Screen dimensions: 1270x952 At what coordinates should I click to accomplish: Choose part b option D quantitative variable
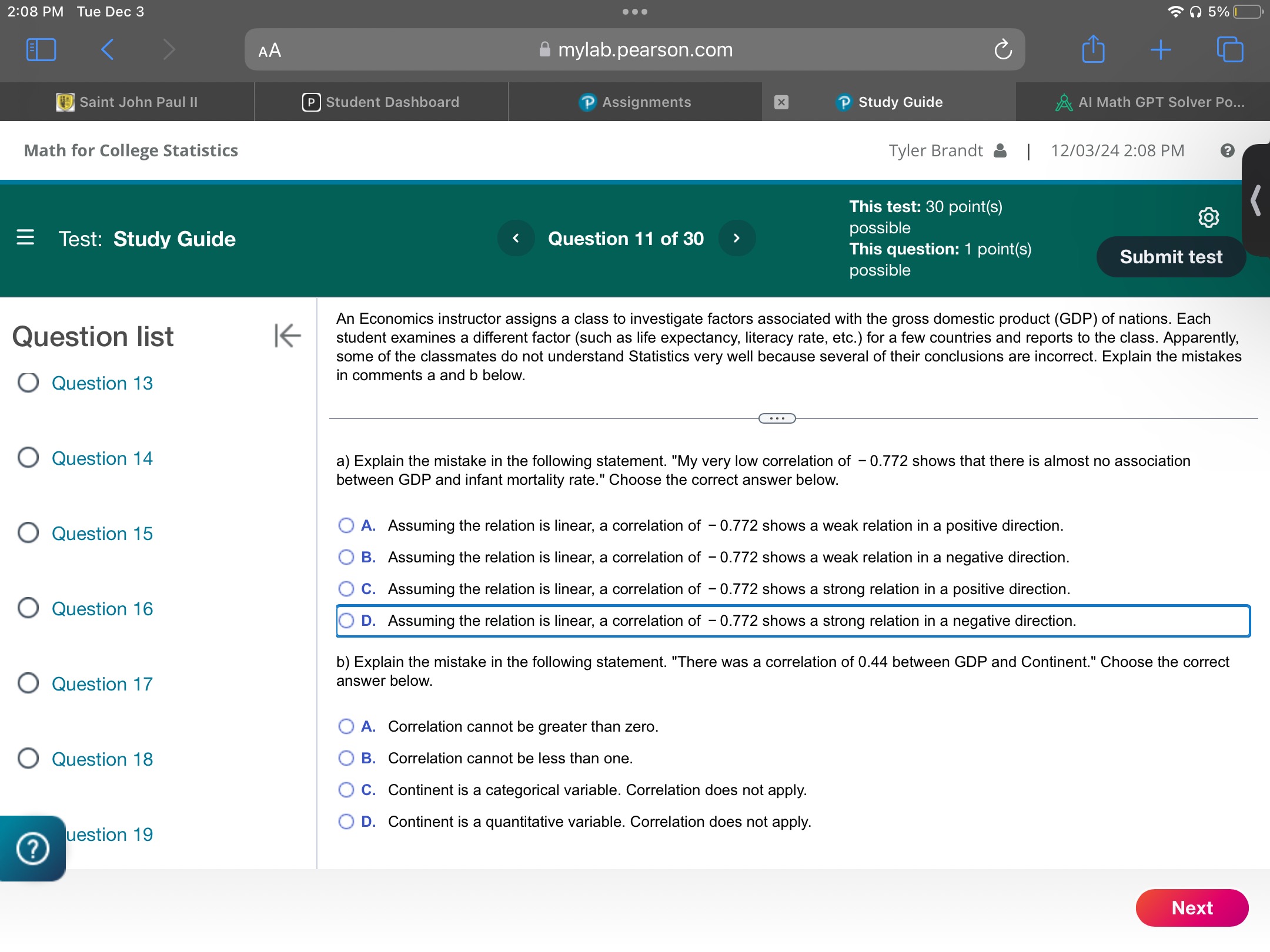tap(346, 822)
